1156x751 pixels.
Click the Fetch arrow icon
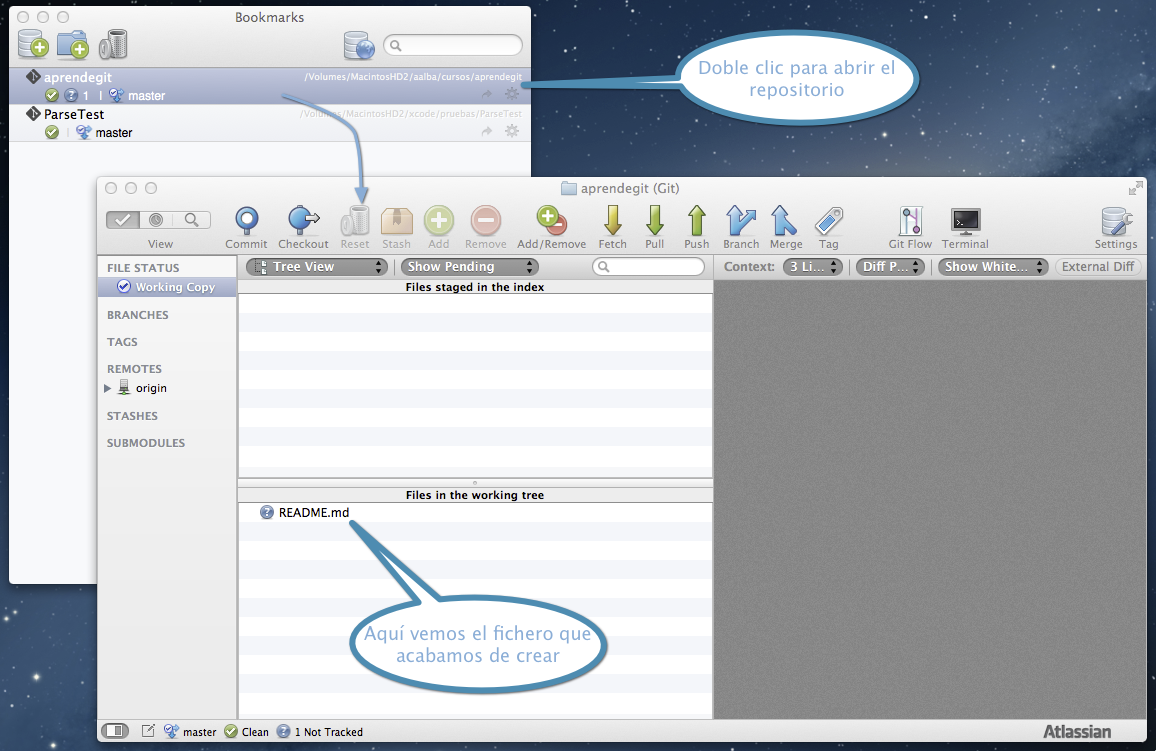pos(612,221)
